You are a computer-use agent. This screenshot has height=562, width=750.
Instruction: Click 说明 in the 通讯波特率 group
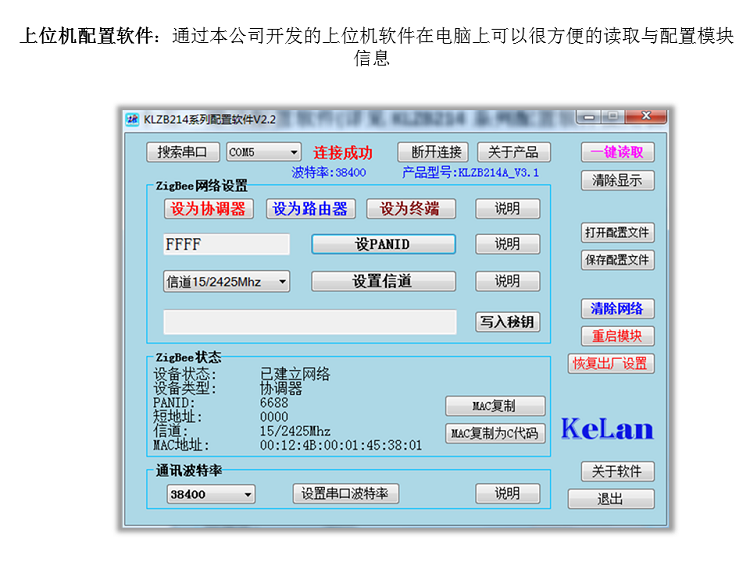click(507, 494)
